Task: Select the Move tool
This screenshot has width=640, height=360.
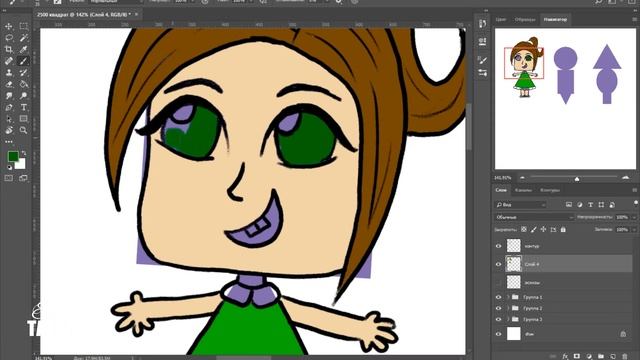Action: (9, 26)
